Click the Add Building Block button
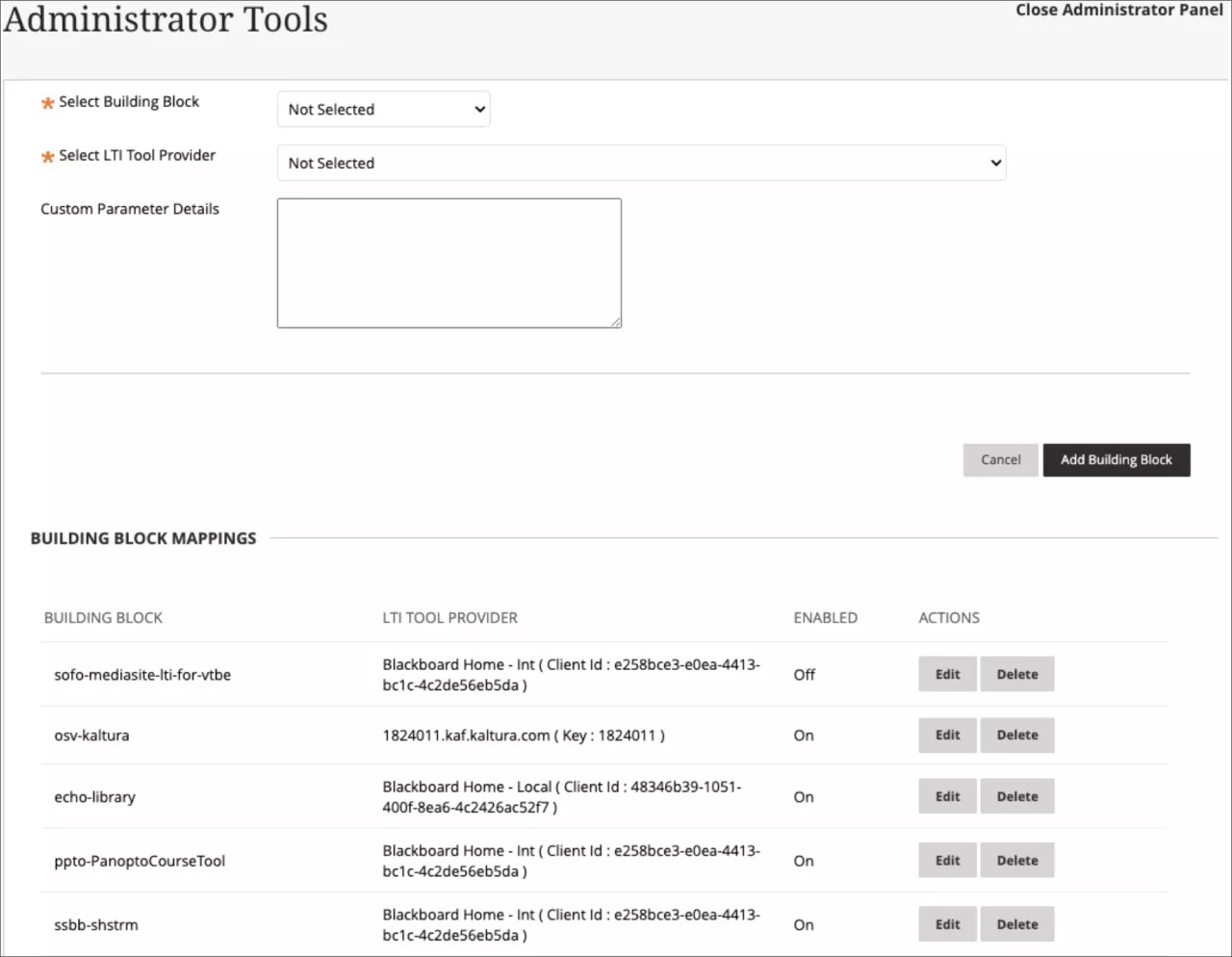This screenshot has width=1232, height=957. 1116,459
